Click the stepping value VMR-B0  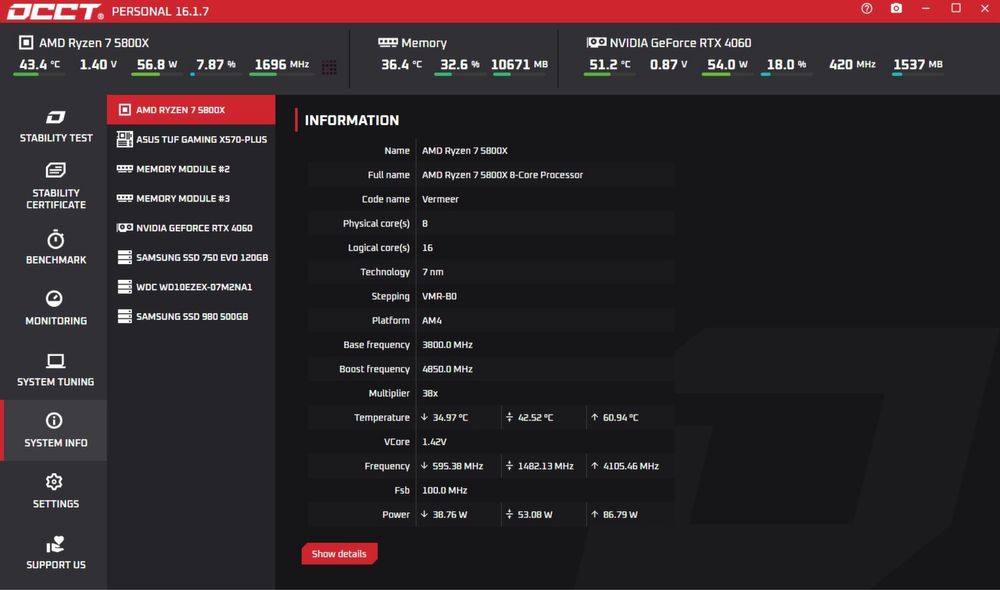(x=439, y=296)
